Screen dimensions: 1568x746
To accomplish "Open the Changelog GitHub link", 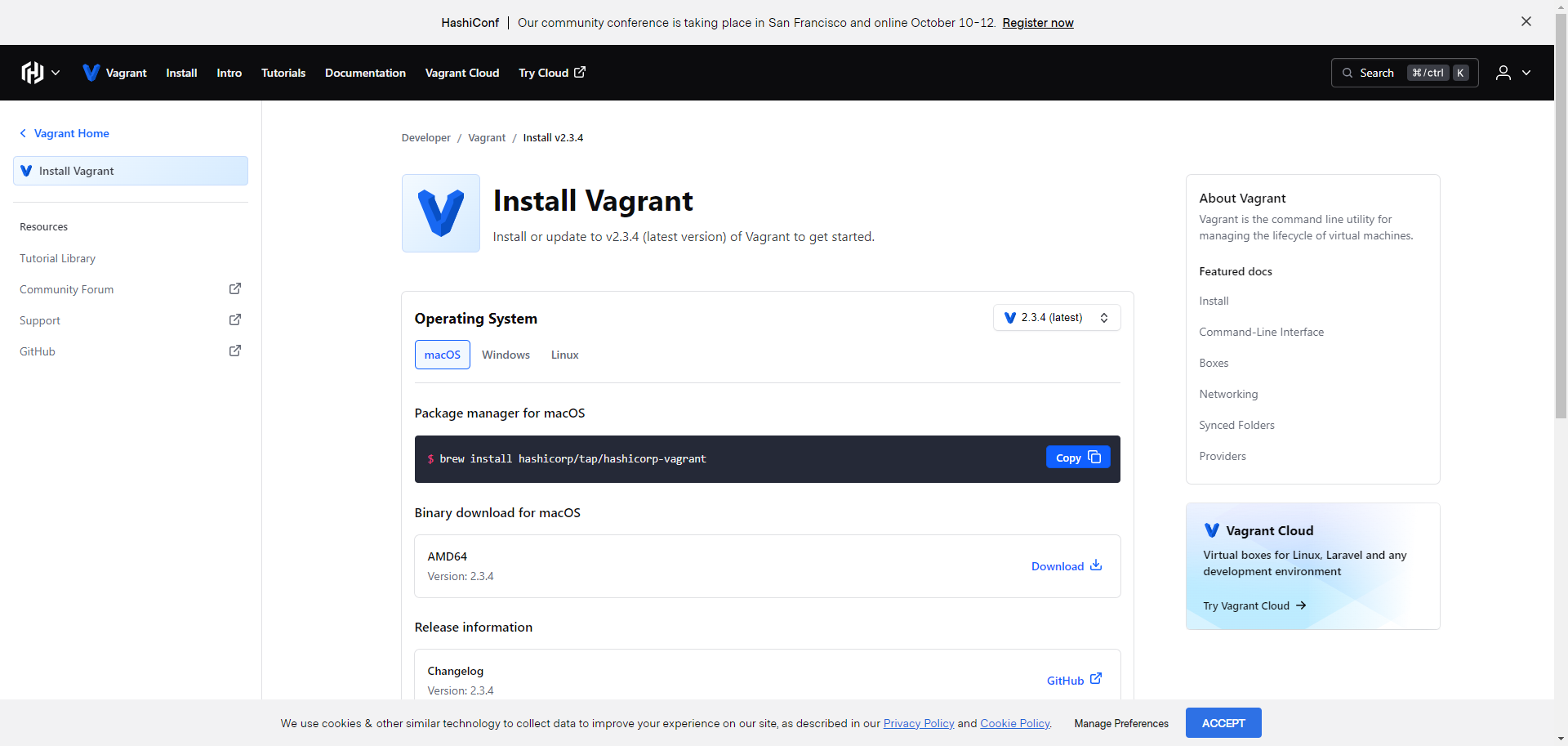I will (x=1075, y=680).
